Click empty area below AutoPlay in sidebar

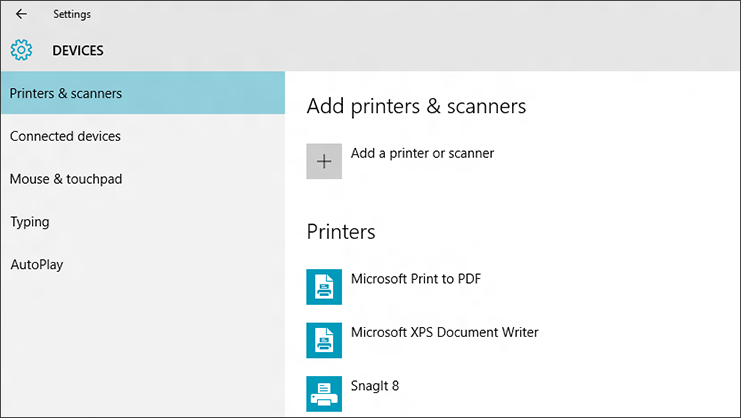[x=140, y=350]
